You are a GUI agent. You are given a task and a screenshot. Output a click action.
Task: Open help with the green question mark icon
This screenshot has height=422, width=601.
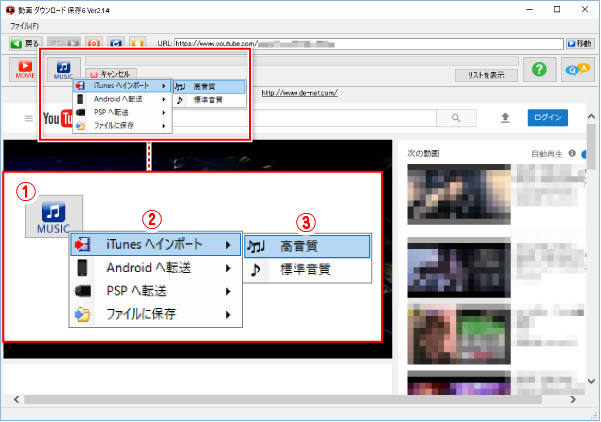tap(539, 69)
